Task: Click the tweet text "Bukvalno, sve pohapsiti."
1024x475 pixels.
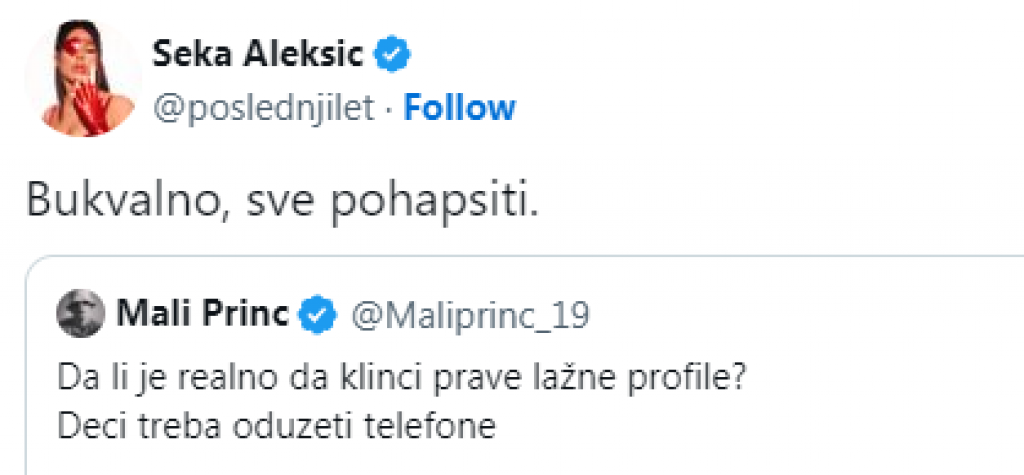Action: (284, 201)
